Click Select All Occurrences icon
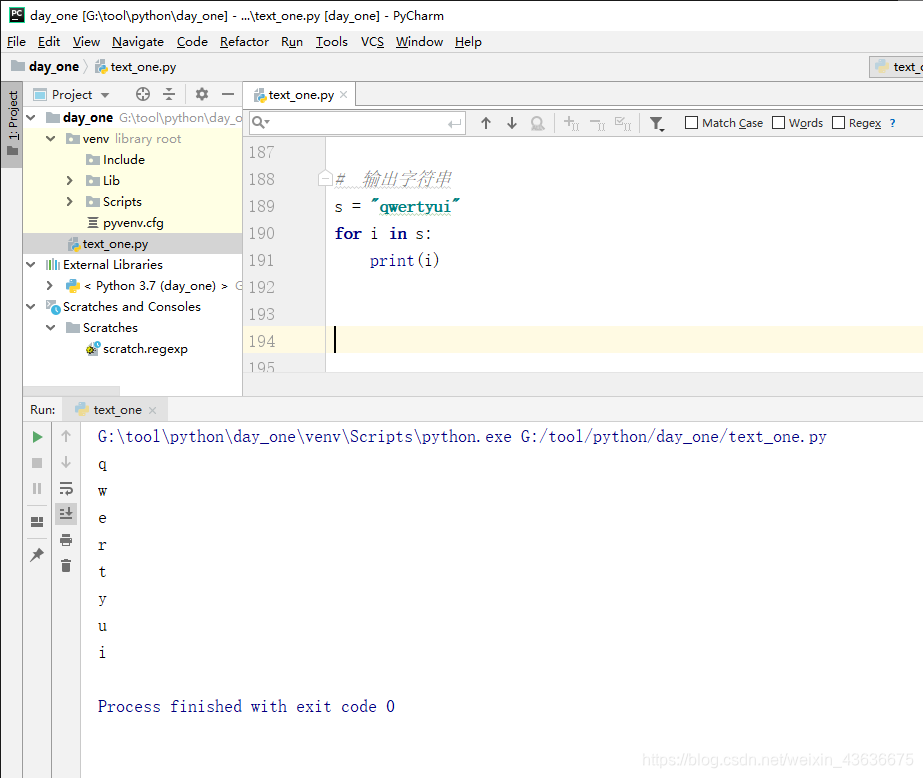Image resolution: width=923 pixels, height=778 pixels. pos(623,123)
